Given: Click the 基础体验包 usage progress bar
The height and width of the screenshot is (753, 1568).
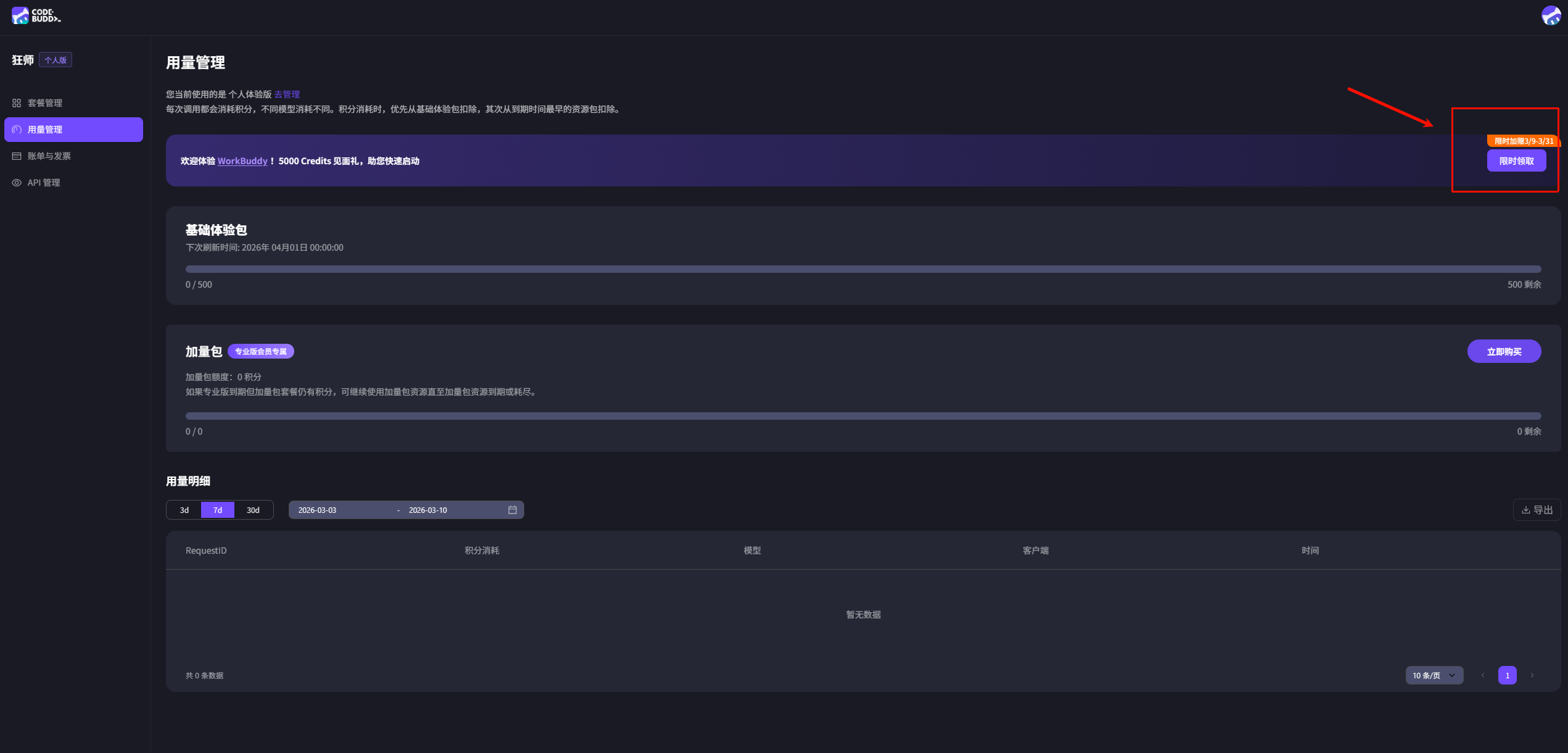Looking at the screenshot, I should (x=863, y=269).
